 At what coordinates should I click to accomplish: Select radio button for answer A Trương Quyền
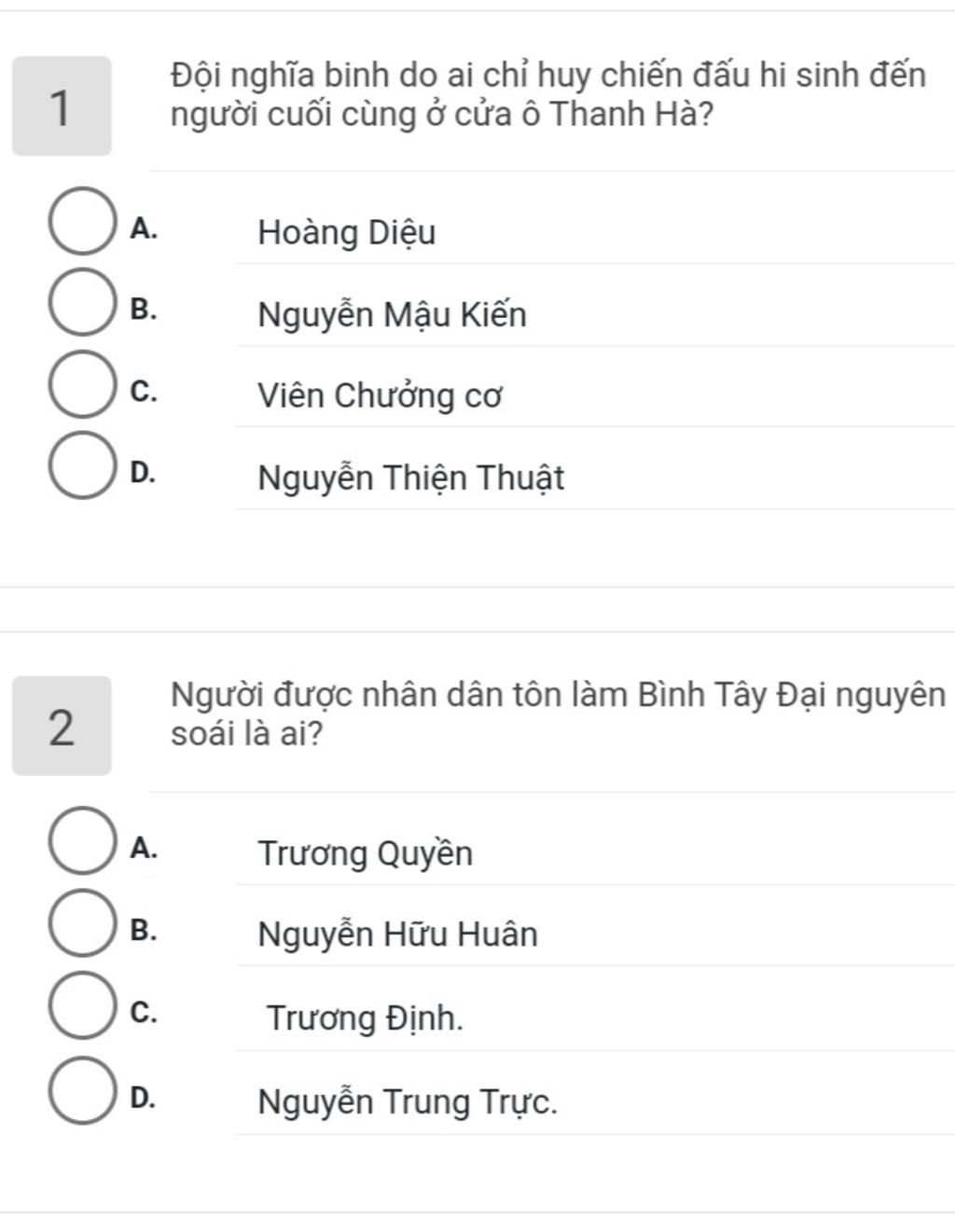pos(81,841)
